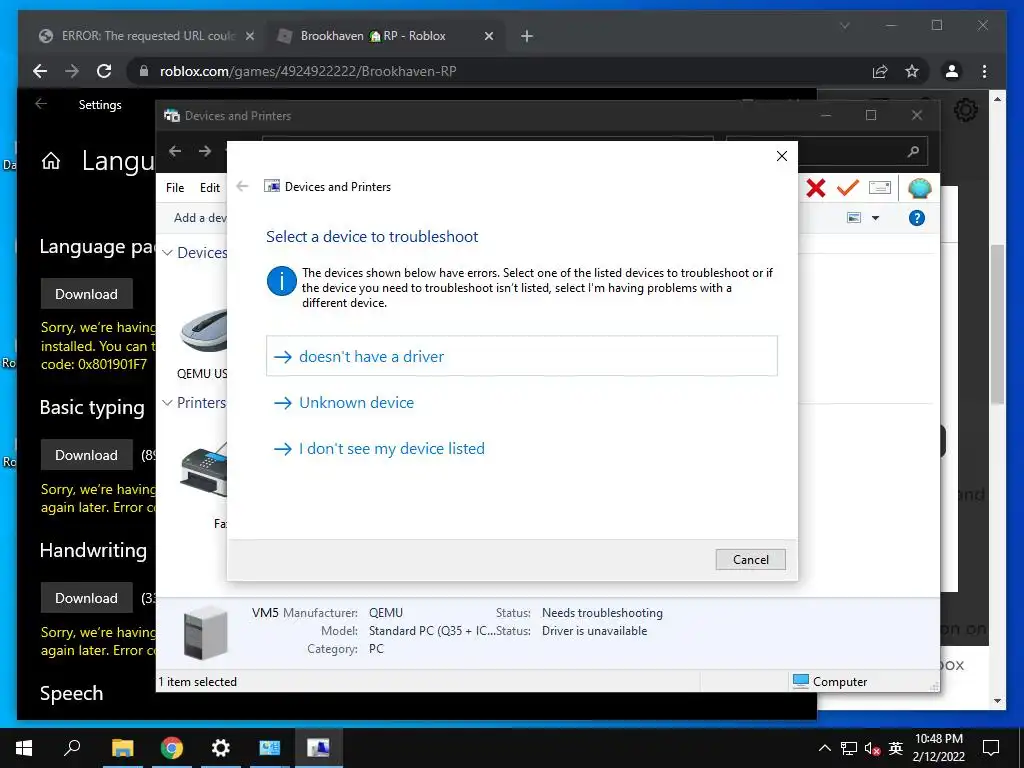Click the Download button under Handwriting
This screenshot has width=1024, height=768.
click(86, 598)
